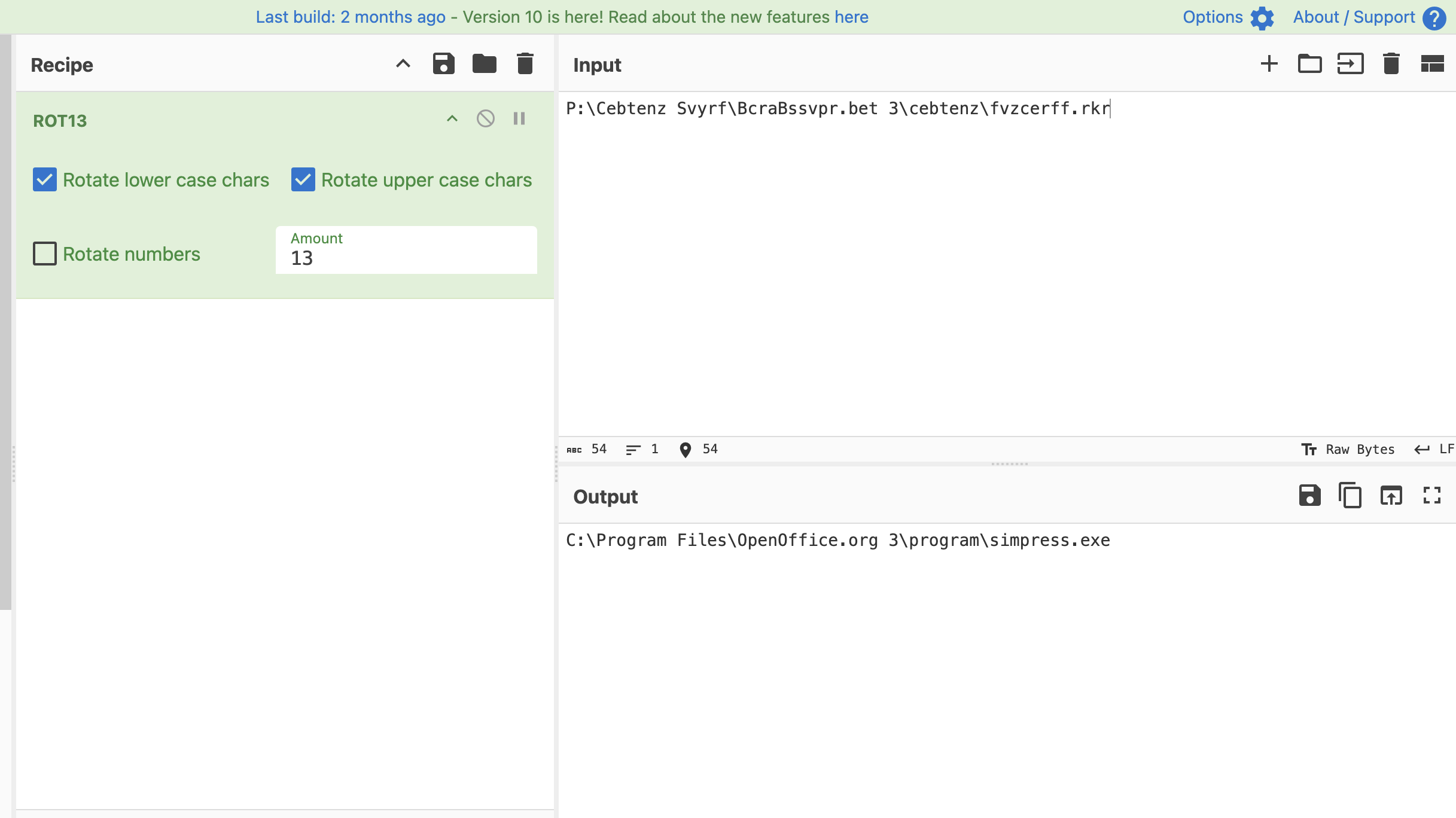Save the output to a file
This screenshot has height=818, width=1456.
(1309, 496)
